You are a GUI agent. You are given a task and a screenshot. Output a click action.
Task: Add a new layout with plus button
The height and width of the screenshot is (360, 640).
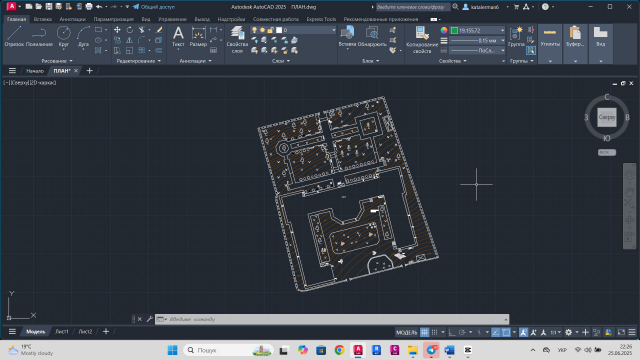pyautogui.click(x=106, y=331)
